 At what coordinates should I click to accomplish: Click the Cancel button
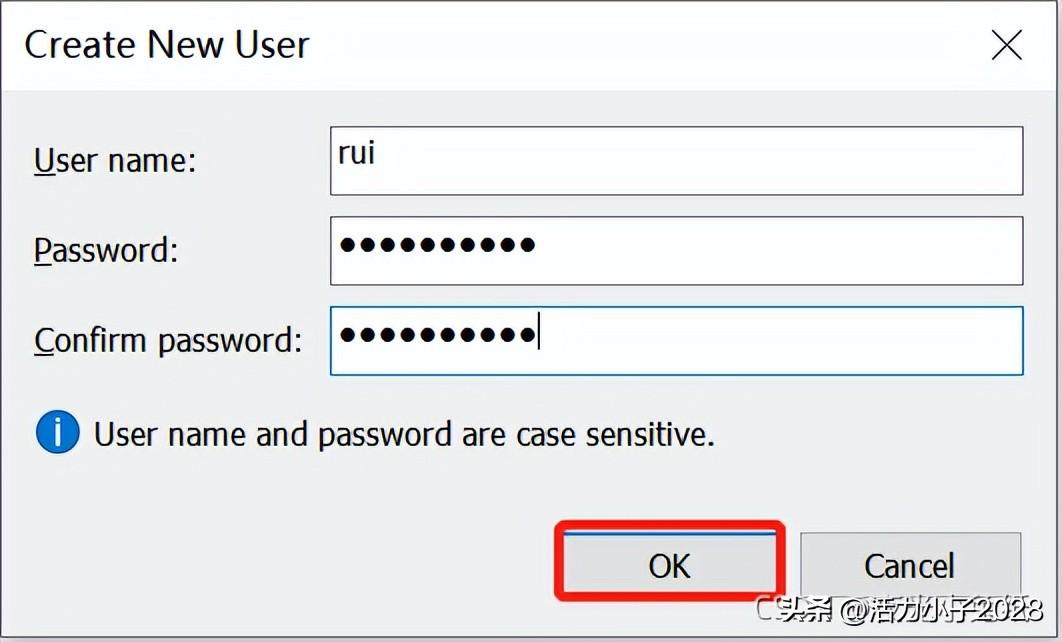click(910, 565)
